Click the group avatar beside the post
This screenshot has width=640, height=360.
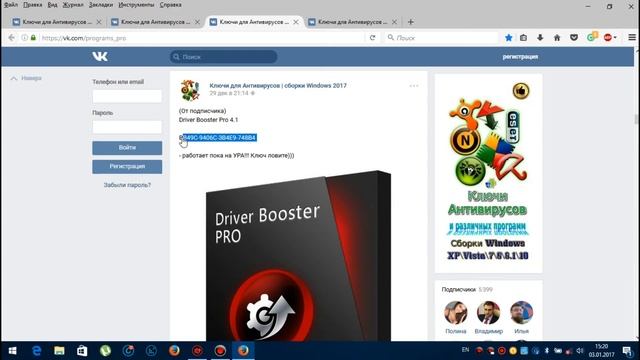click(190, 90)
